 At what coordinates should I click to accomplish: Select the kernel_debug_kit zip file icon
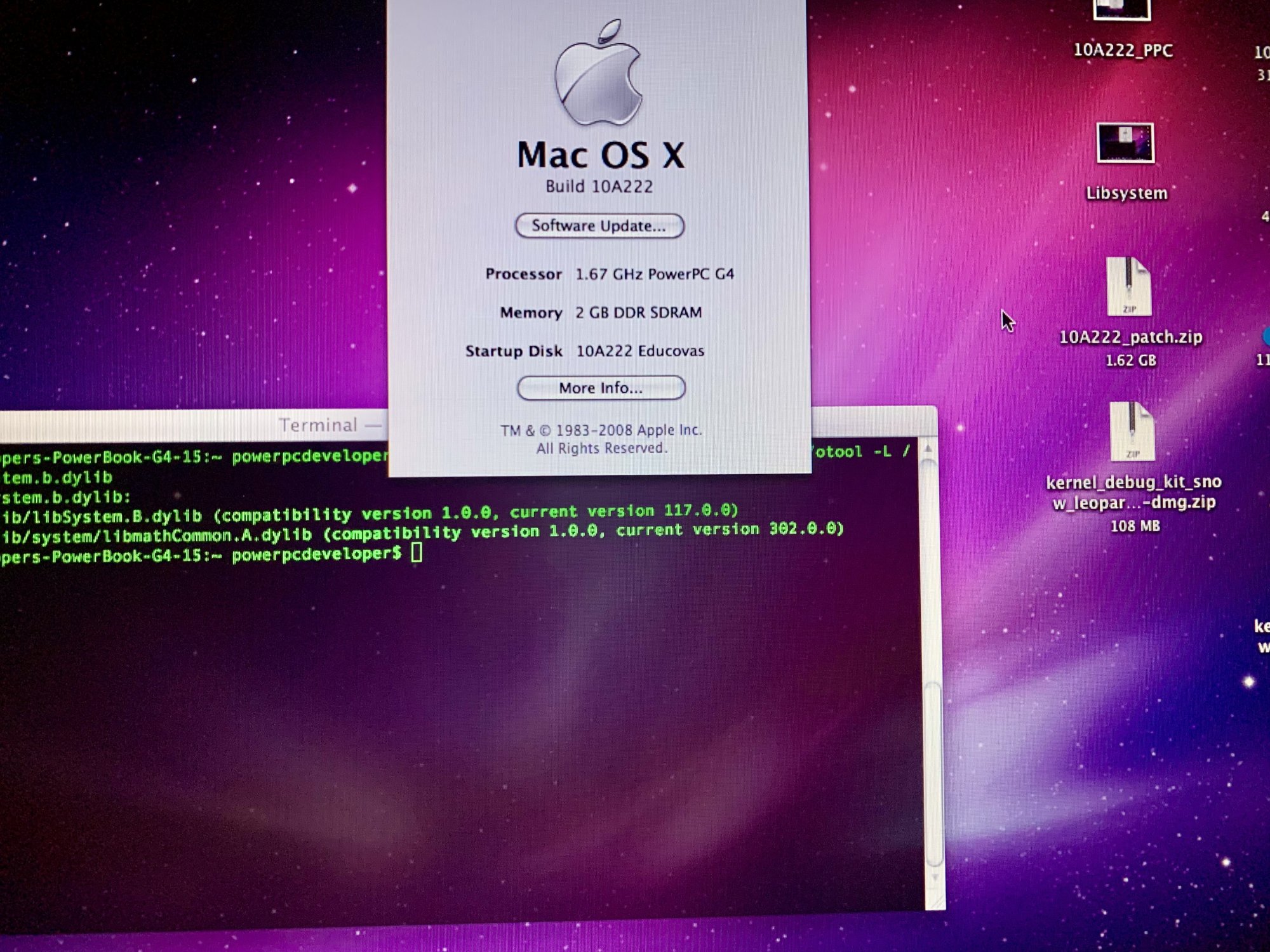[x=1132, y=432]
